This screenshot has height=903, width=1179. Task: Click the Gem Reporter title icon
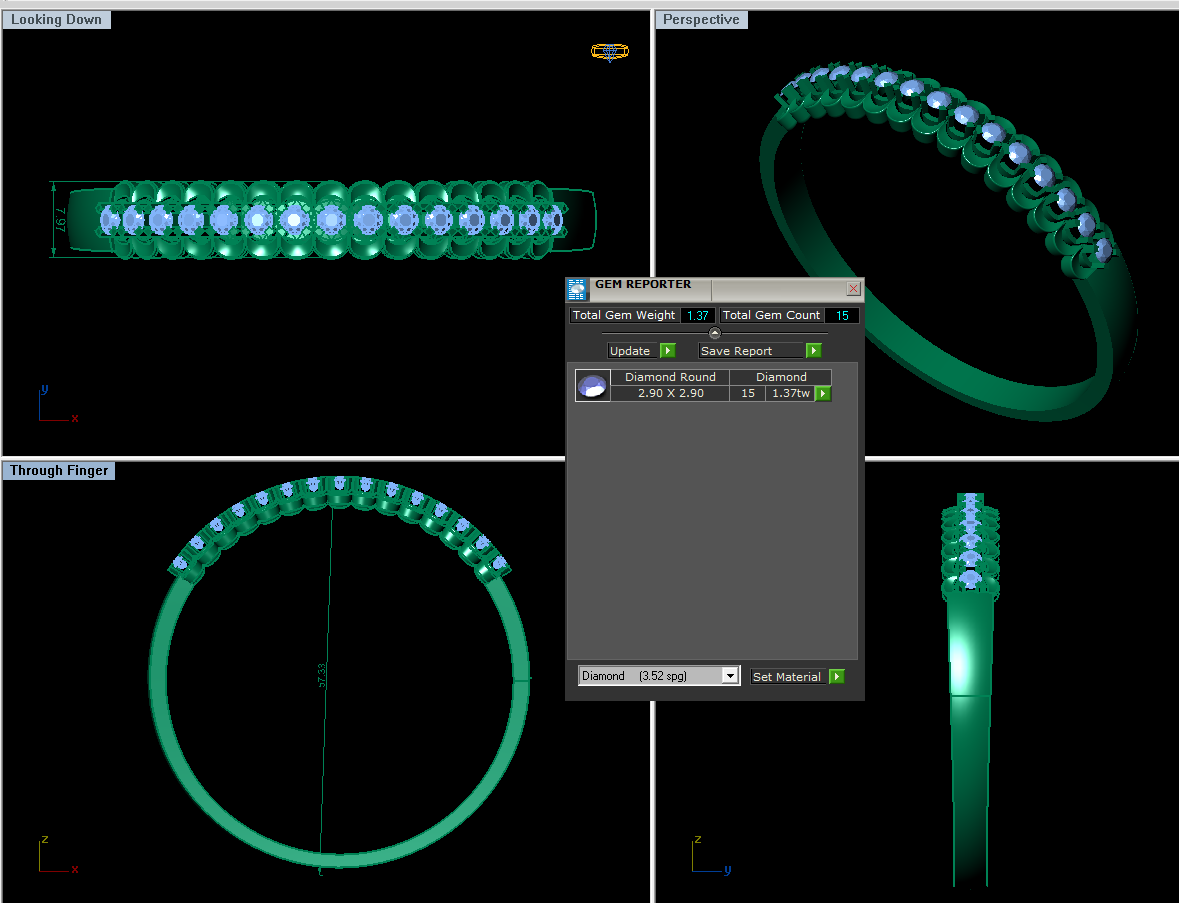click(577, 289)
